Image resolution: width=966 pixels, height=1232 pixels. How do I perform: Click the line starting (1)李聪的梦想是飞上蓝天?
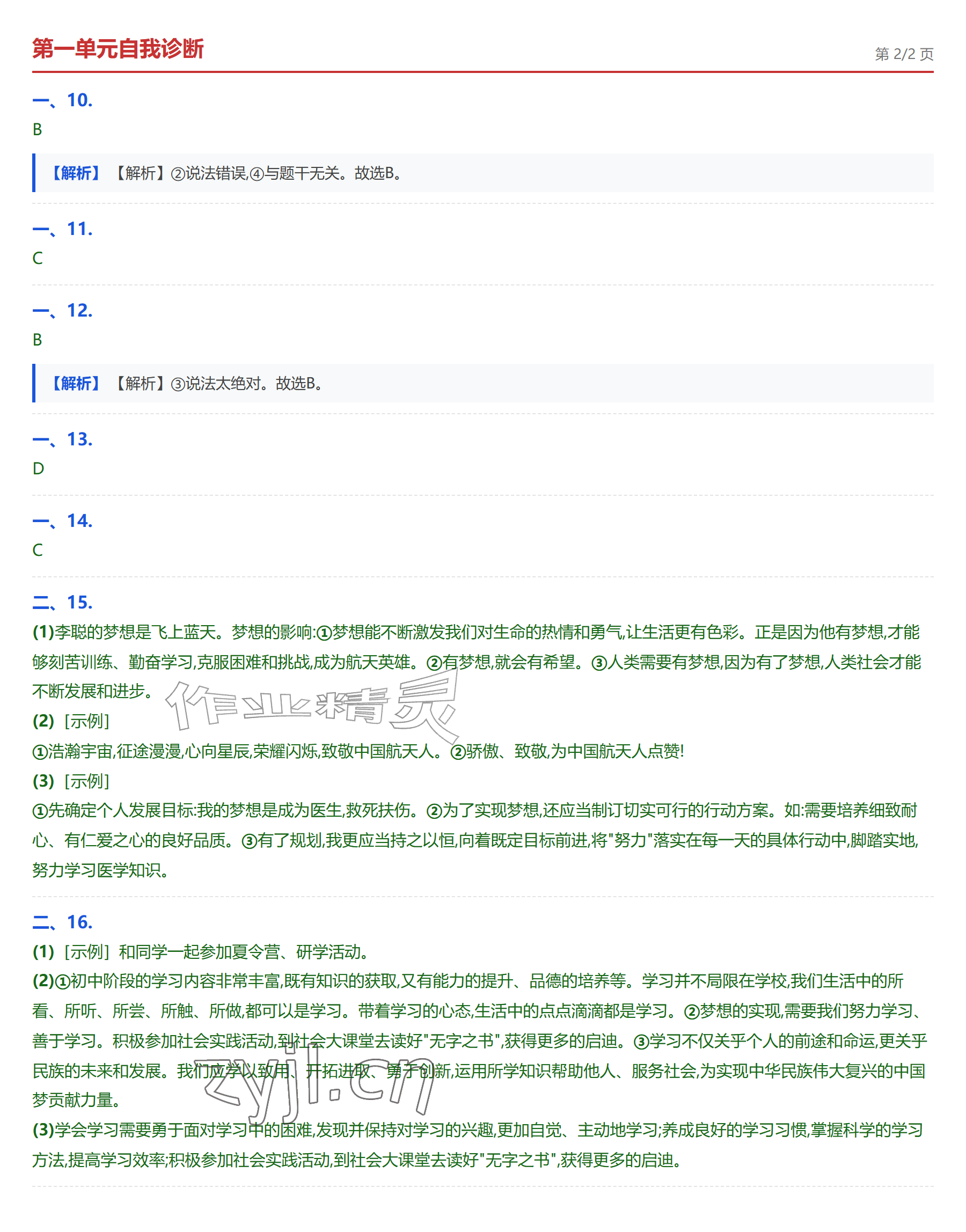(x=476, y=632)
